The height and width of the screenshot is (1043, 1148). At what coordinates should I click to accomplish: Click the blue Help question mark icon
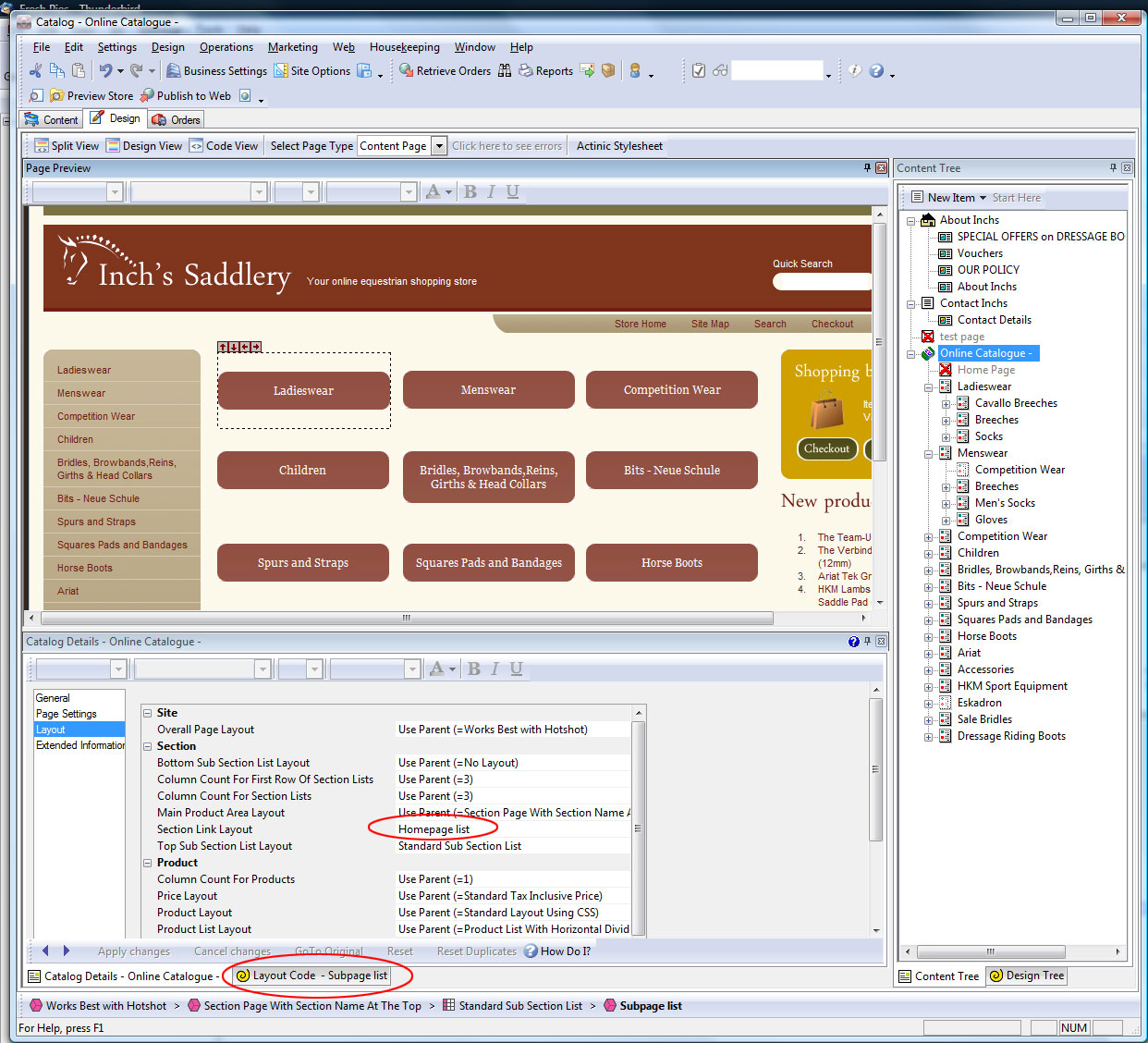pos(876,70)
